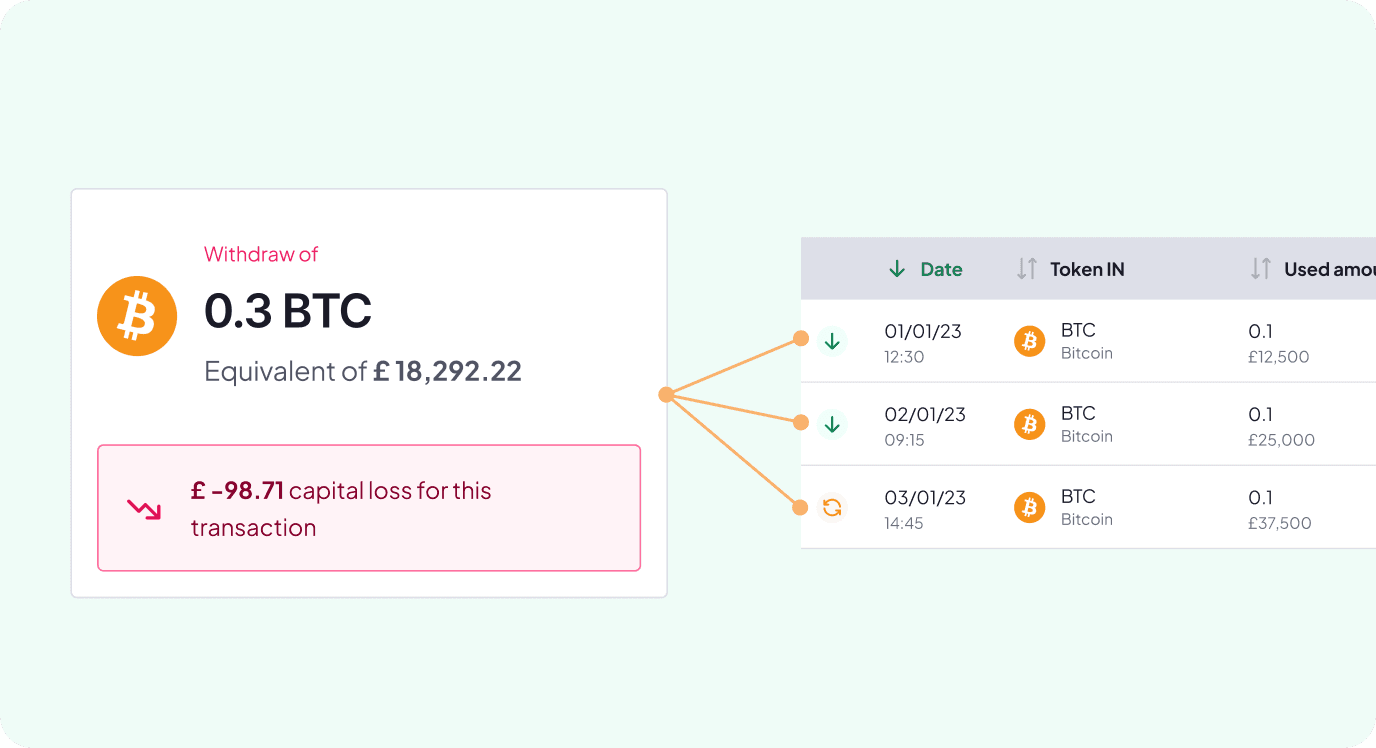The width and height of the screenshot is (1376, 748).
Task: Click the green deposit arrow for 02/01/23
Action: (x=832, y=425)
